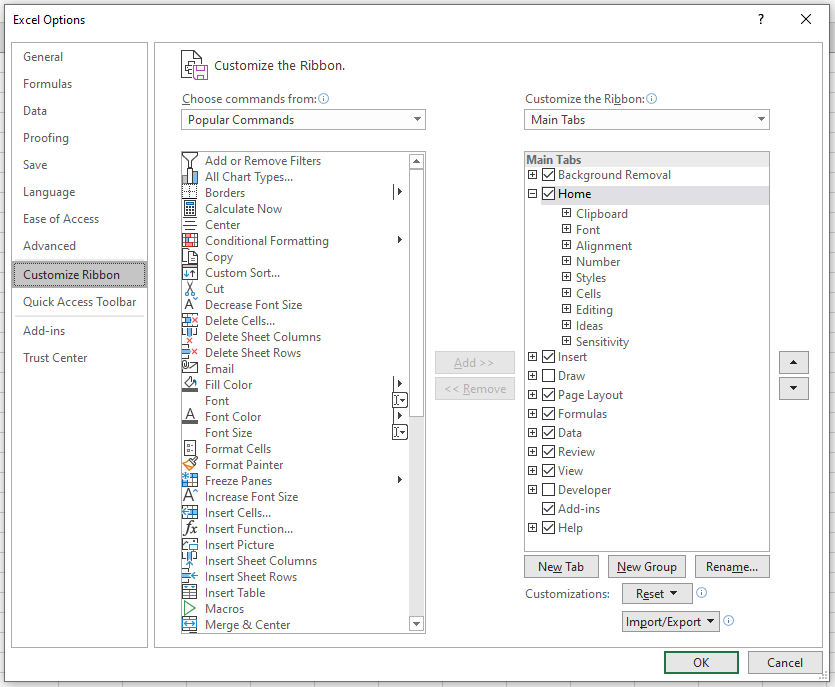
Task: Enable the Developer tab checkbox
Action: [x=548, y=489]
